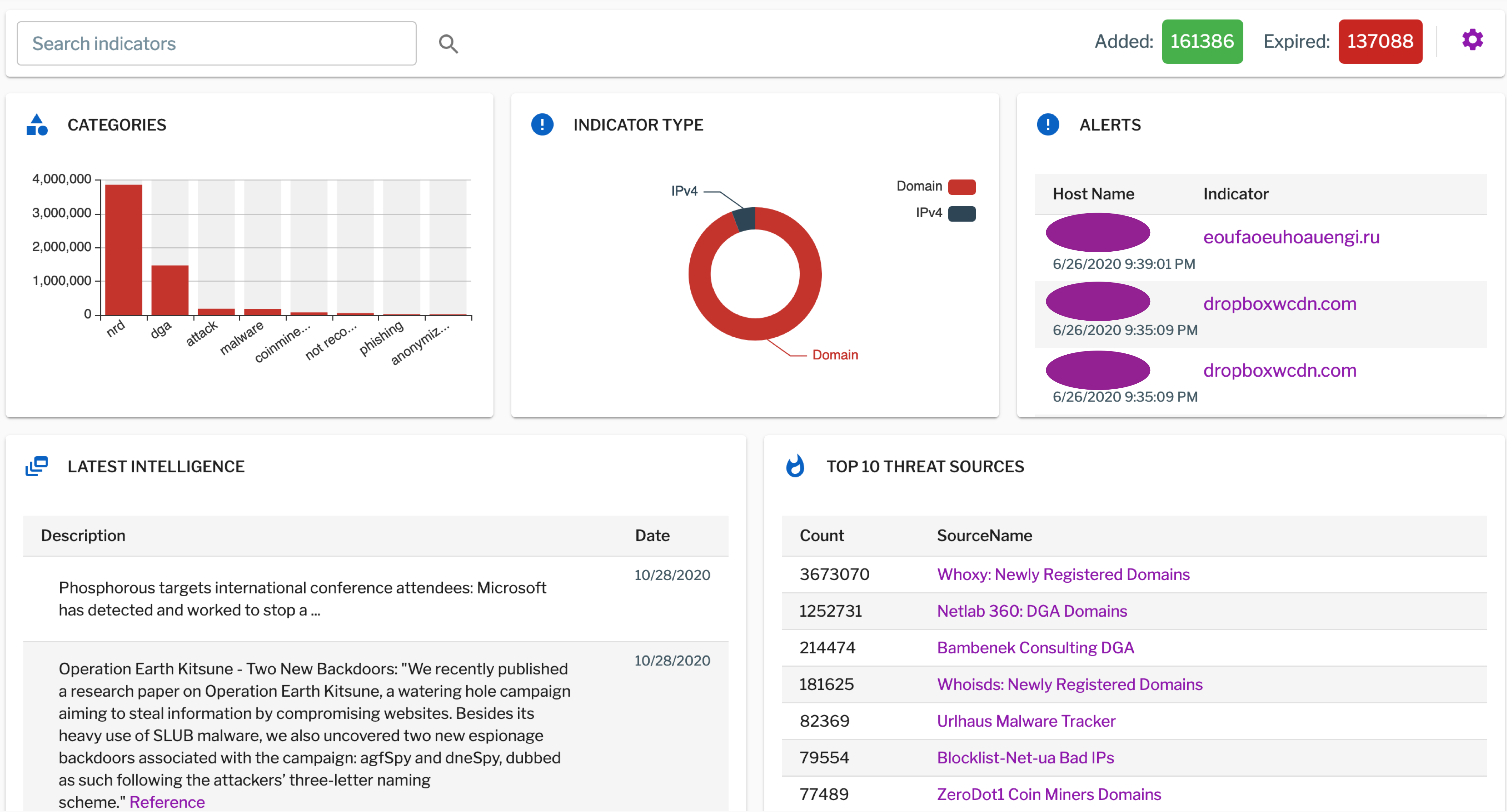Click the search magnifier icon
1507x812 pixels.
(x=448, y=43)
